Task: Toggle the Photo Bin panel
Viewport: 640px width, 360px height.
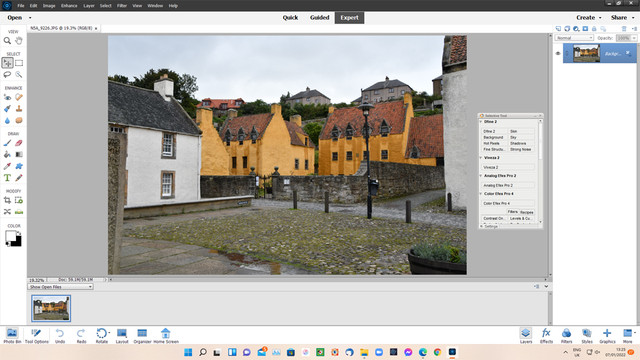Action: (x=12, y=336)
